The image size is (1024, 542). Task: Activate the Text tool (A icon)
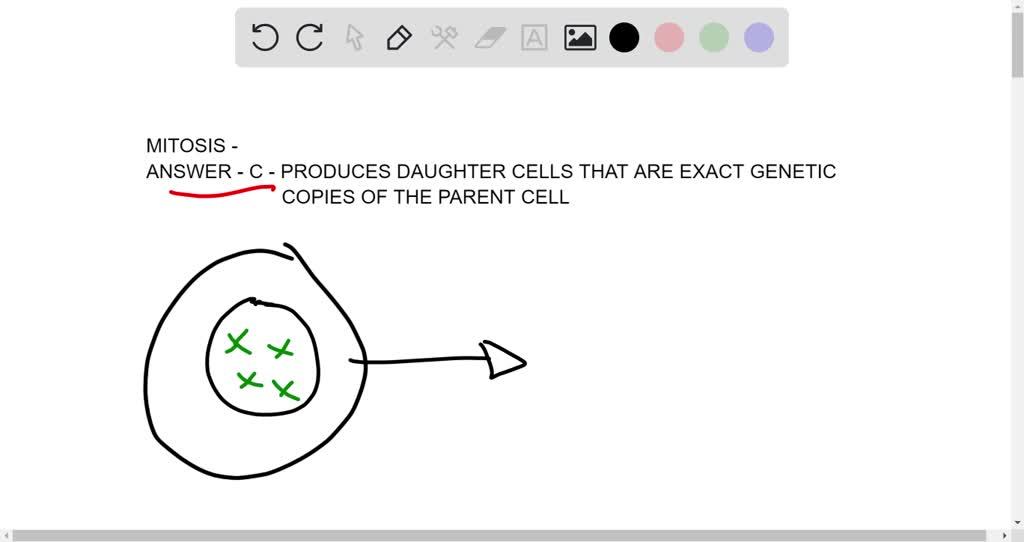click(x=535, y=38)
